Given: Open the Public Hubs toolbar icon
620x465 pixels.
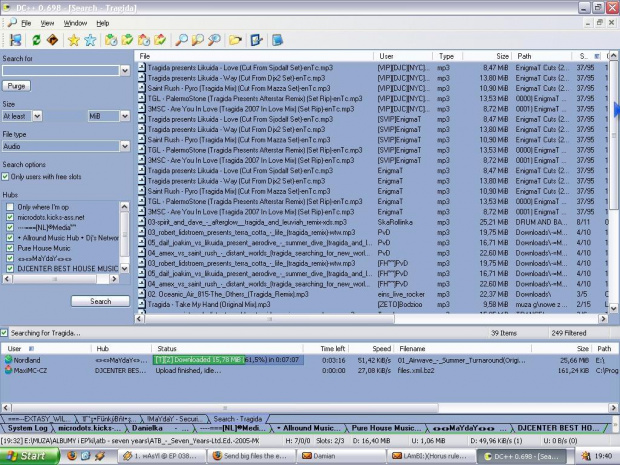Looking at the screenshot, I should (x=15, y=40).
